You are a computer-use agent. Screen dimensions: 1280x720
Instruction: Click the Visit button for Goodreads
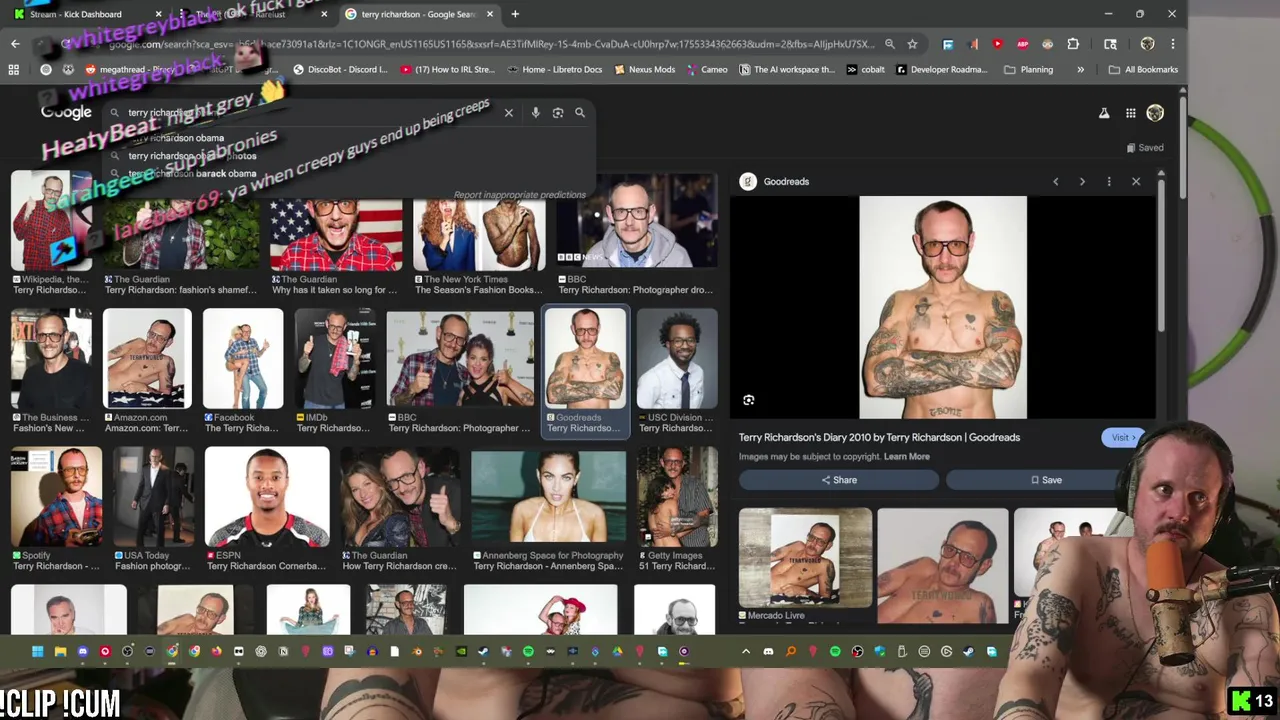[1123, 438]
